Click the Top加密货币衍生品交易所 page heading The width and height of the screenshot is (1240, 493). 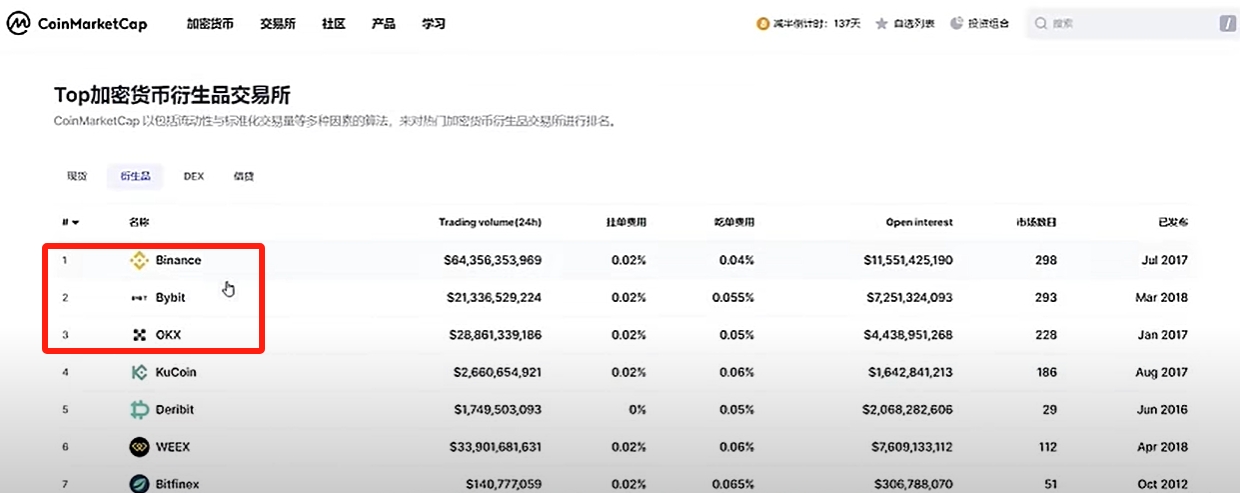click(x=172, y=95)
